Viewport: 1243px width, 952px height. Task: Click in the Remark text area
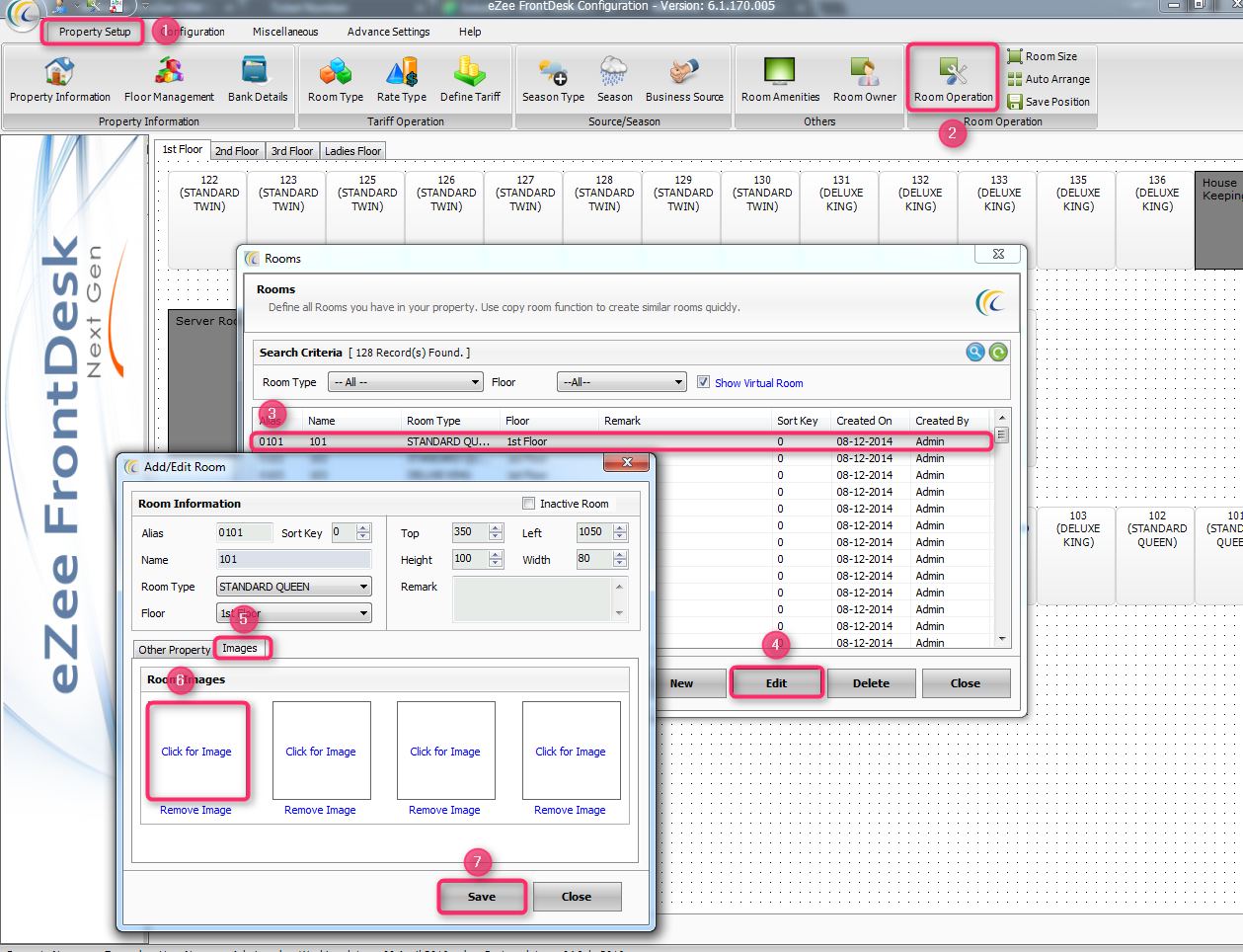tap(532, 599)
